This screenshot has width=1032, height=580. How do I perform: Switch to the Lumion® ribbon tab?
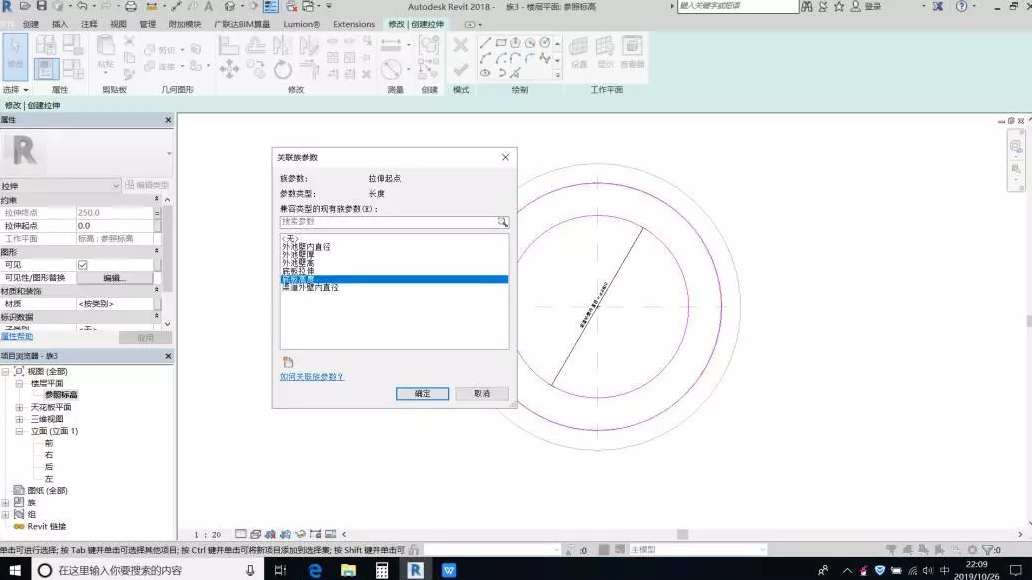pyautogui.click(x=301, y=24)
